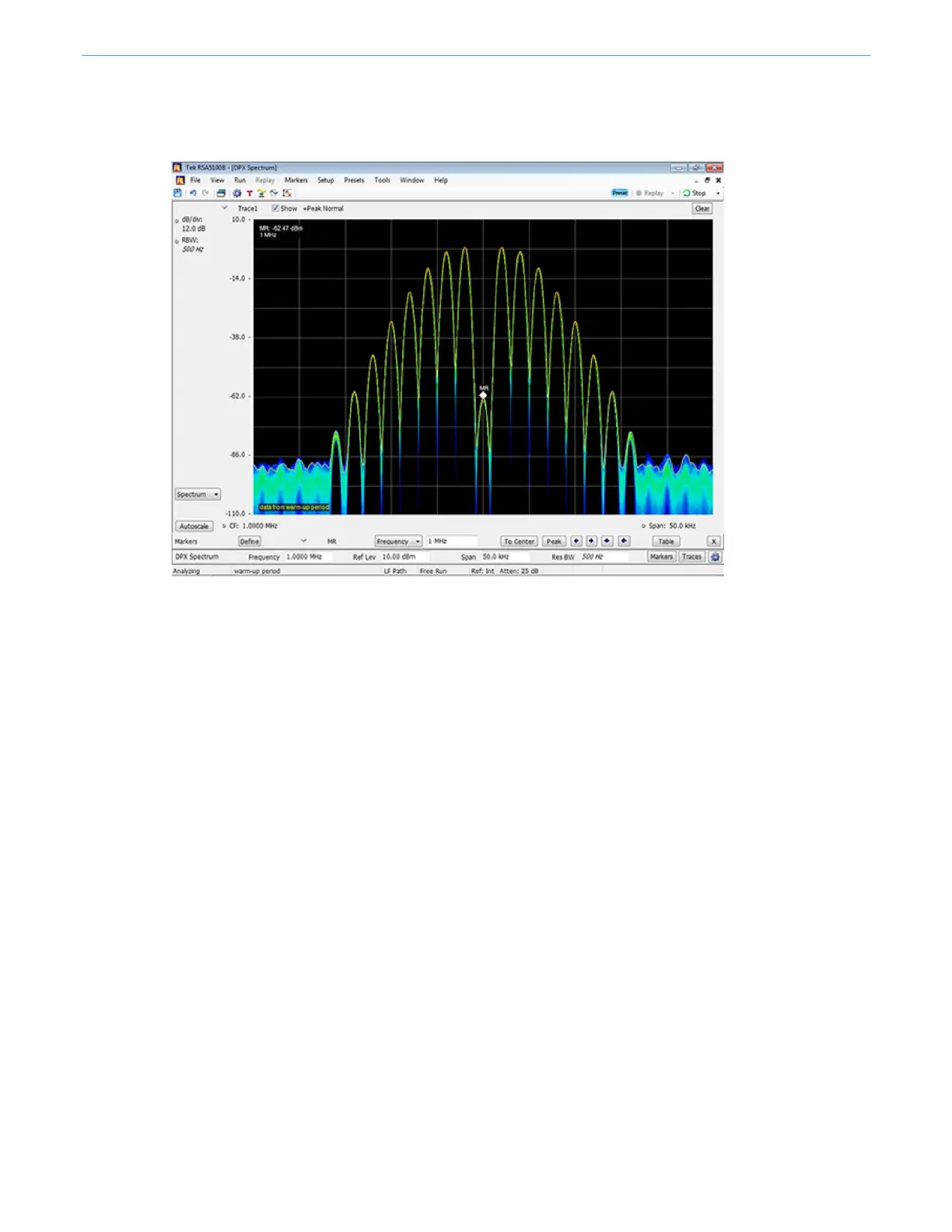
Task: Click the fourth arrow button after Peak
Action: pos(624,541)
